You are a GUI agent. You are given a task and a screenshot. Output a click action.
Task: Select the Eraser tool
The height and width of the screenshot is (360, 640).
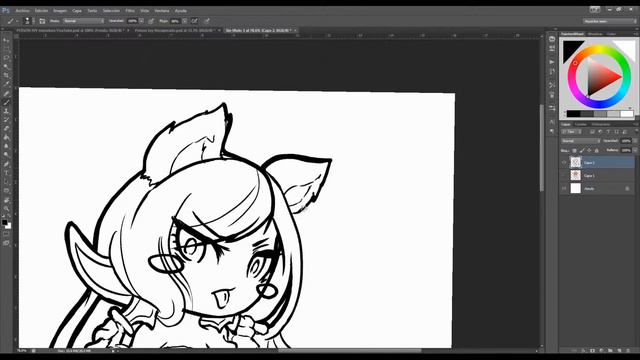point(6,129)
